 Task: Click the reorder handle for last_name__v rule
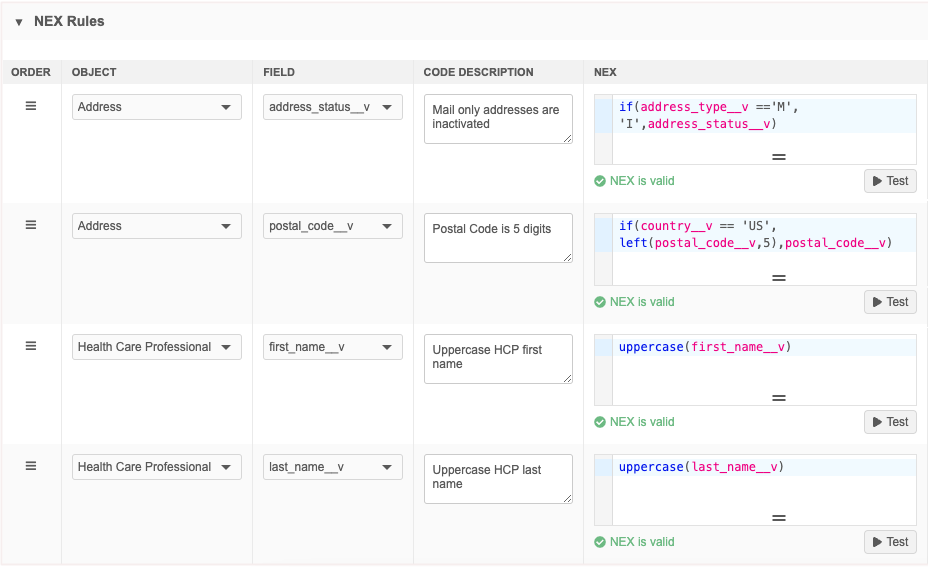[x=31, y=466]
